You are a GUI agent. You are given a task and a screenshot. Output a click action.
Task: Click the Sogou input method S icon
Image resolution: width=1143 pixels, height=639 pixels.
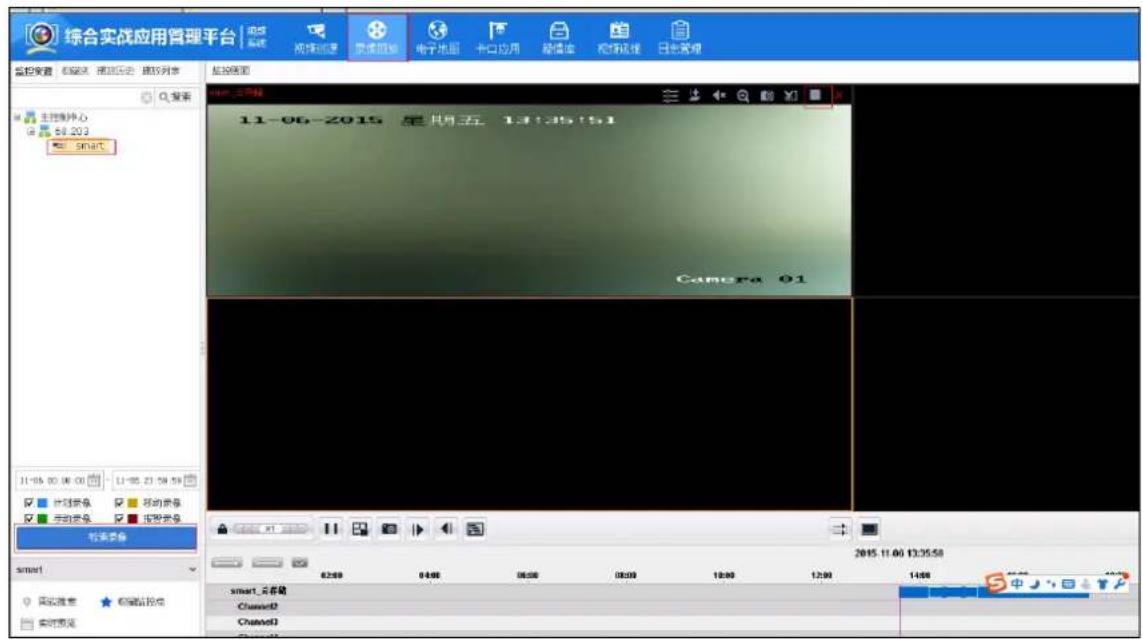[996, 583]
